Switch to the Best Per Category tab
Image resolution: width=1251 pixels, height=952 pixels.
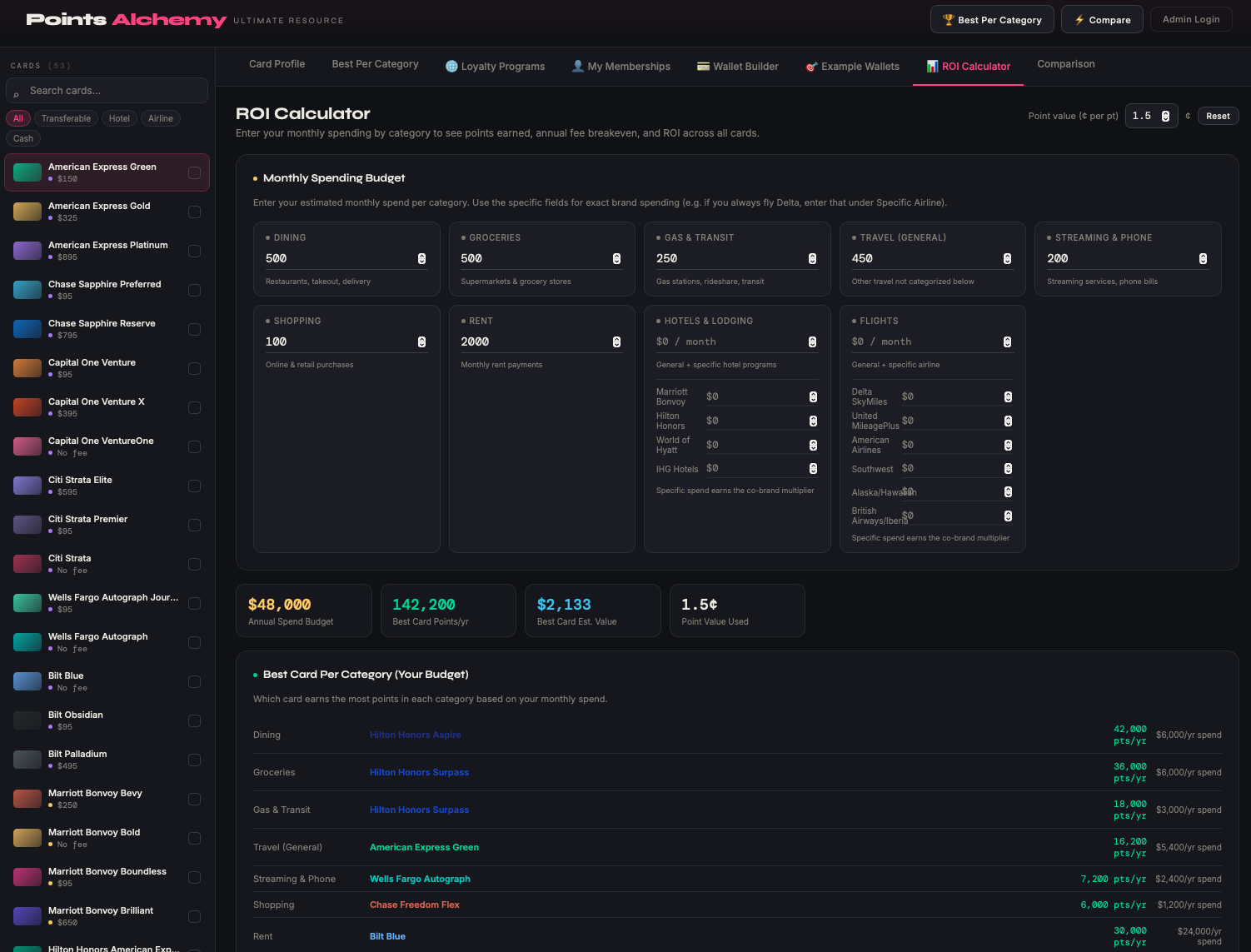tap(375, 64)
